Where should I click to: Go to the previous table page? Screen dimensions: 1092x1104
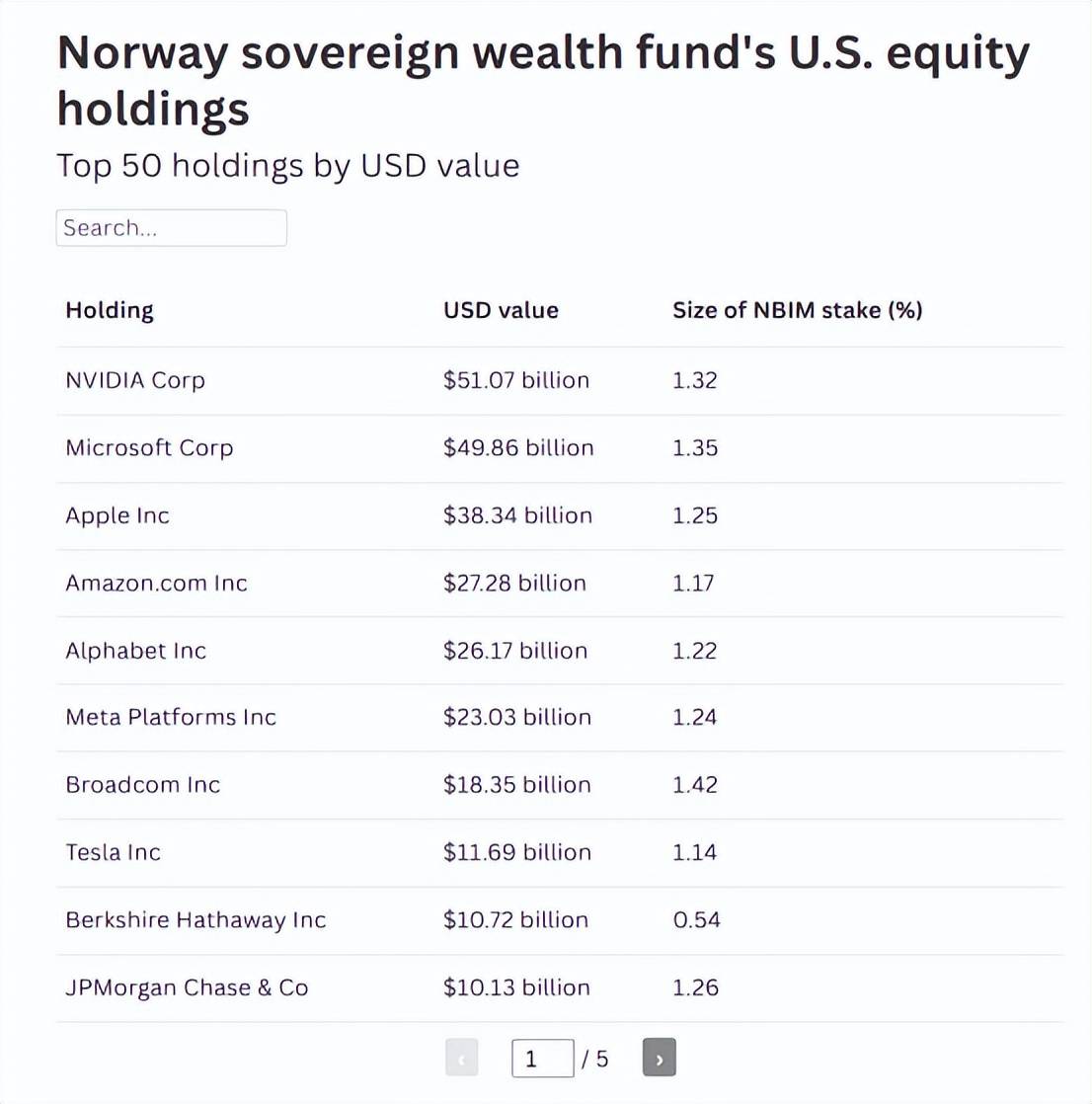[x=461, y=1059]
